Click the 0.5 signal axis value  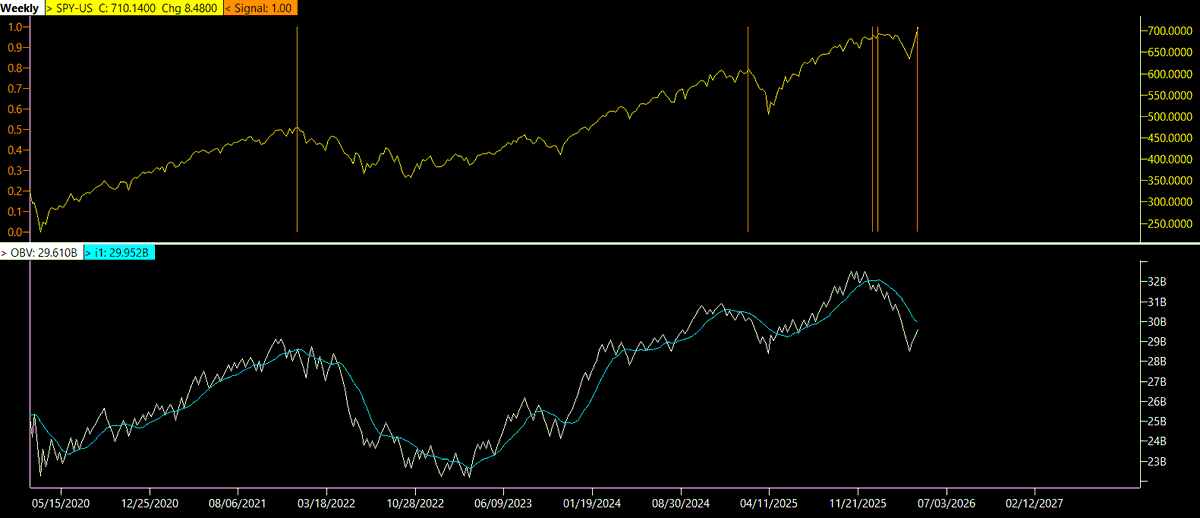tap(14, 130)
